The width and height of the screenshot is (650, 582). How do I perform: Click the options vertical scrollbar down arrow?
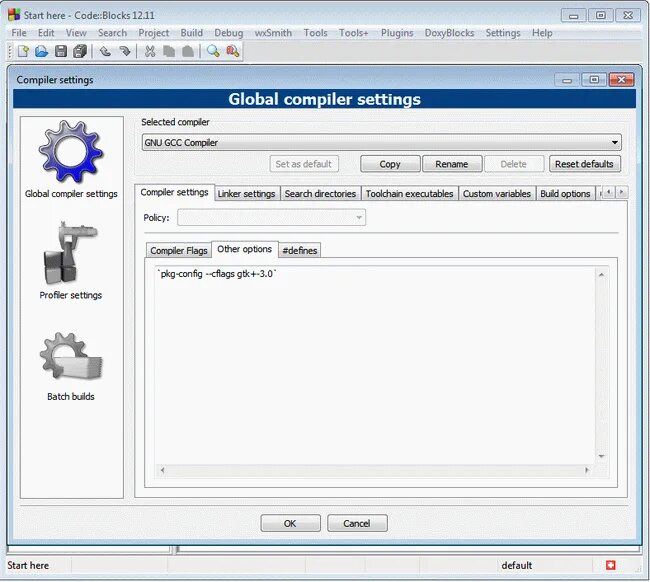(x=601, y=456)
